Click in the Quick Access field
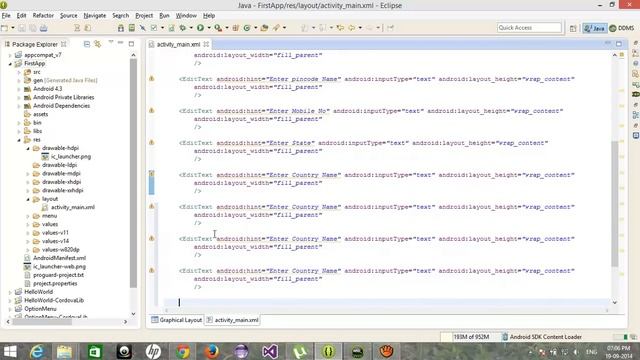Image resolution: width=640 pixels, height=360 pixels. point(529,27)
